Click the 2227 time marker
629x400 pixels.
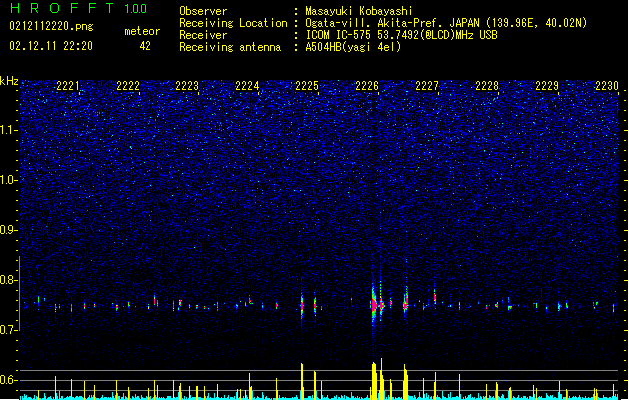pos(427,85)
